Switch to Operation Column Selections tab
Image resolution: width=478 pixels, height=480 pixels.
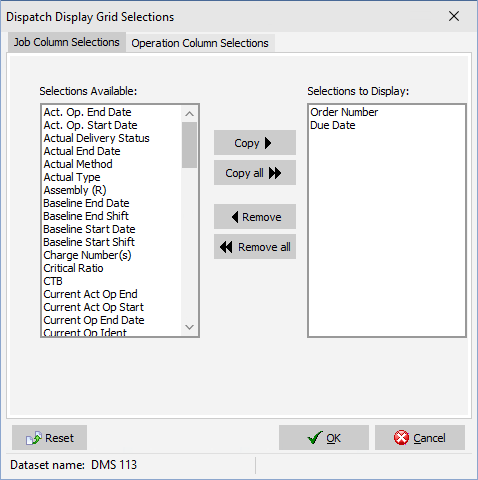pos(200,43)
